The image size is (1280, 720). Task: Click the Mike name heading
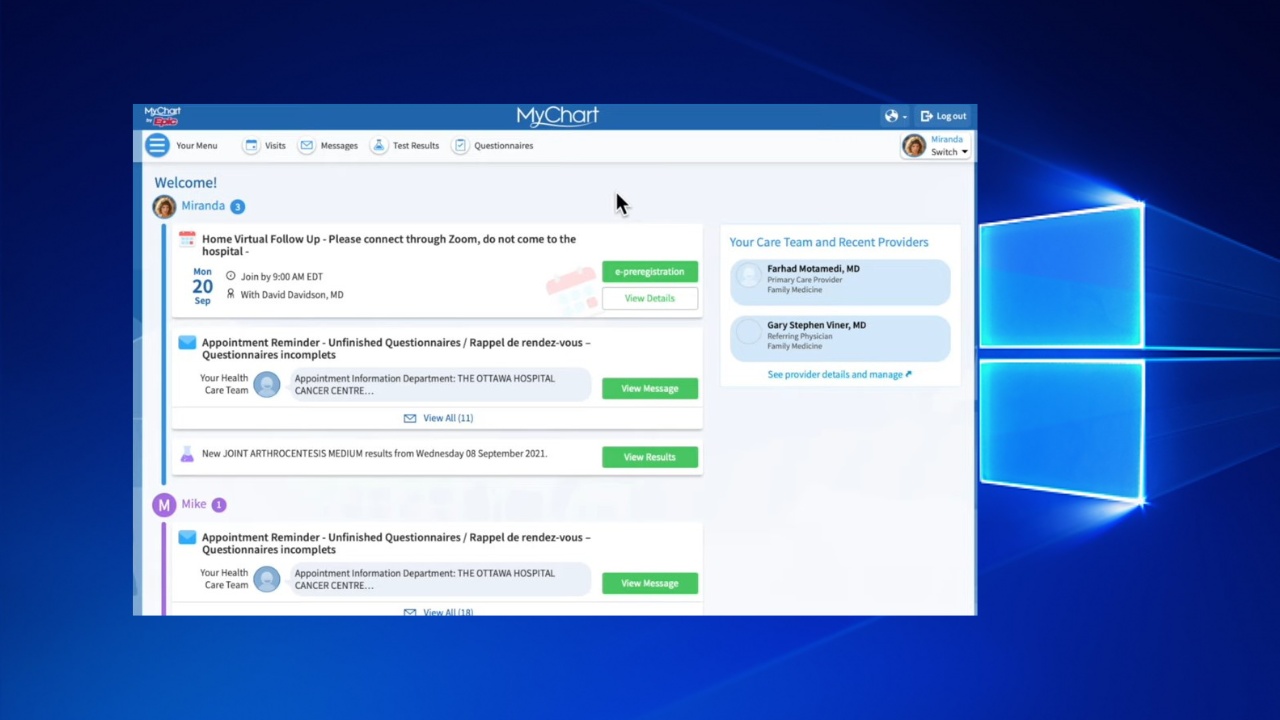click(194, 504)
